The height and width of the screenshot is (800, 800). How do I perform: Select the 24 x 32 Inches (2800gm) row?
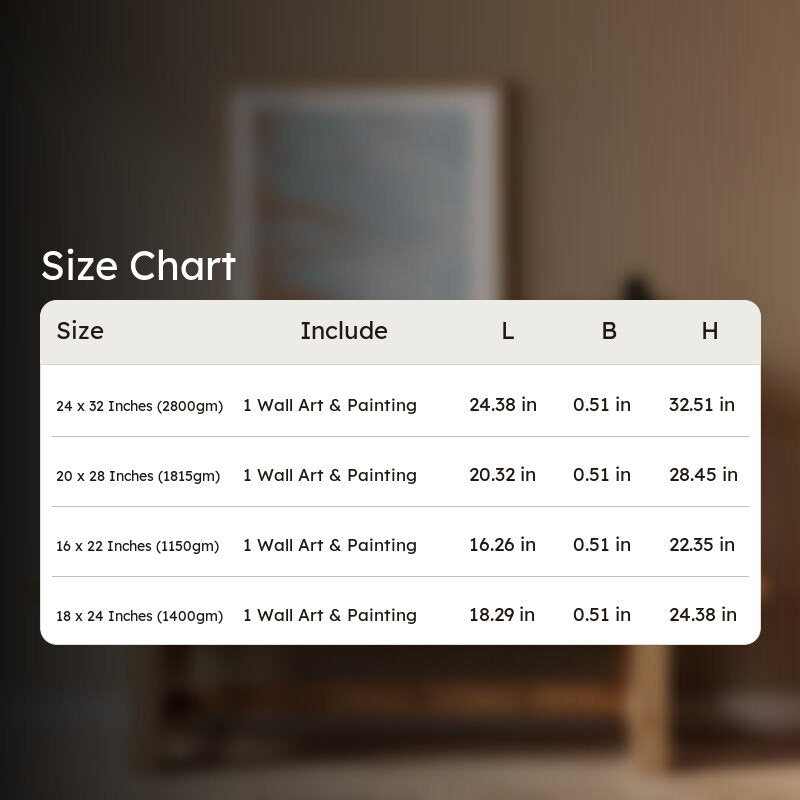point(400,402)
